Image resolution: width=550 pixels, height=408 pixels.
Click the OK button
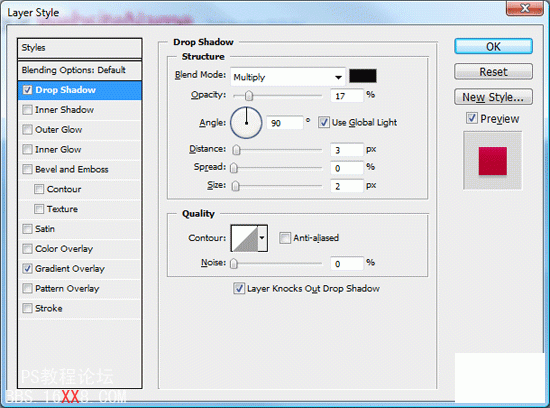pos(493,47)
